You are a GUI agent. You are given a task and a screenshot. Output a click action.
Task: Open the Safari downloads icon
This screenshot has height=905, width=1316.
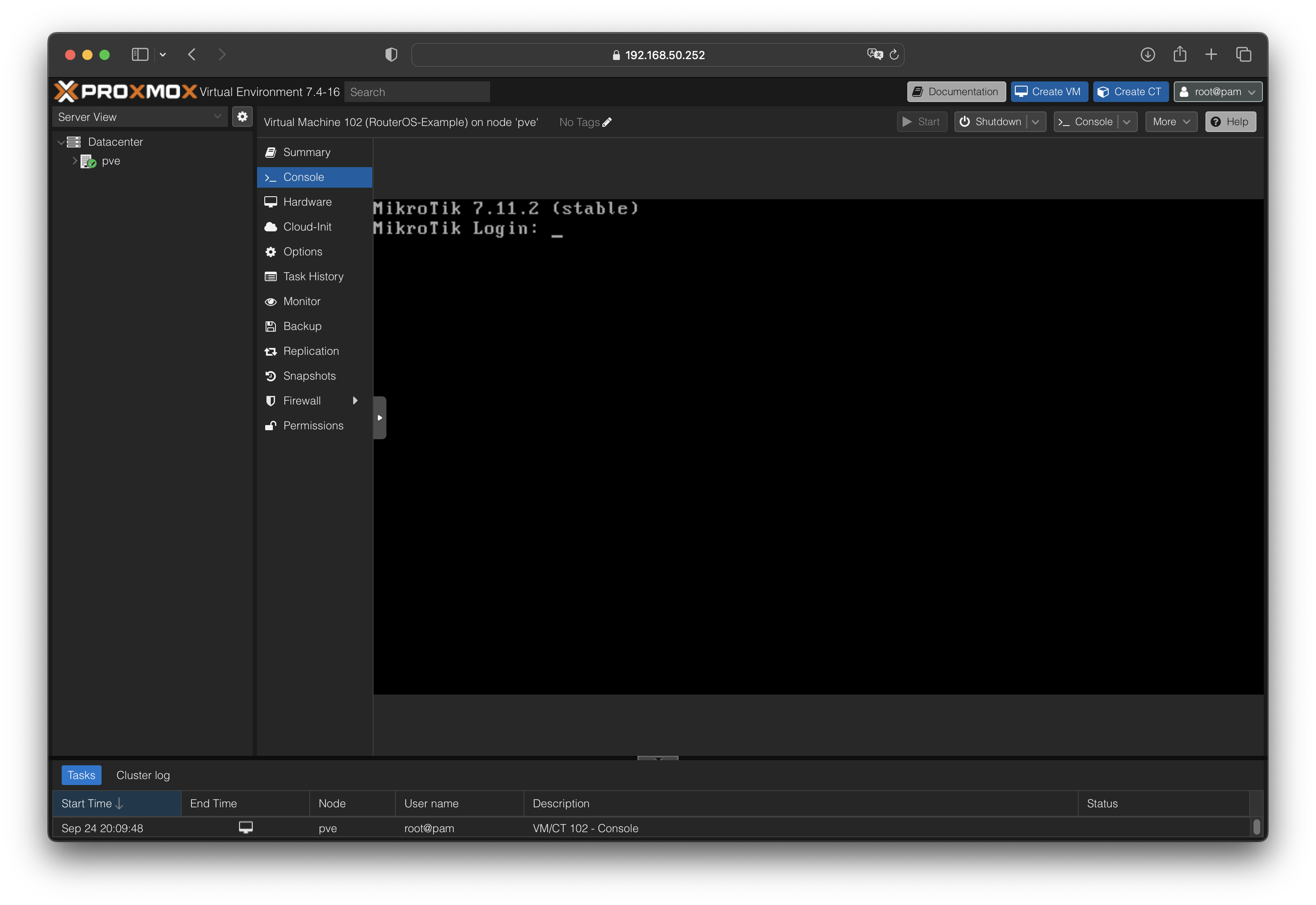tap(1148, 55)
